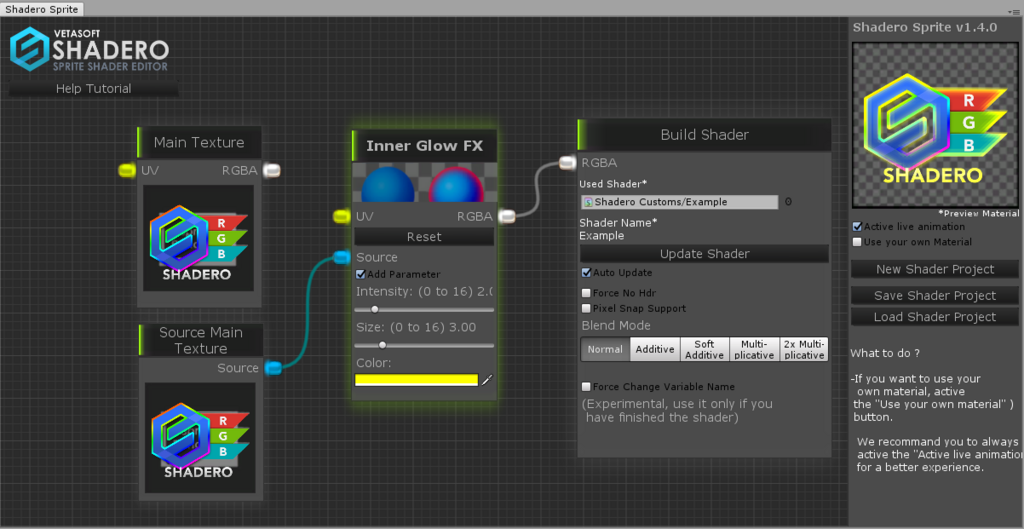Enable Add Parameter checkbox
This screenshot has height=529, width=1024.
[360, 274]
